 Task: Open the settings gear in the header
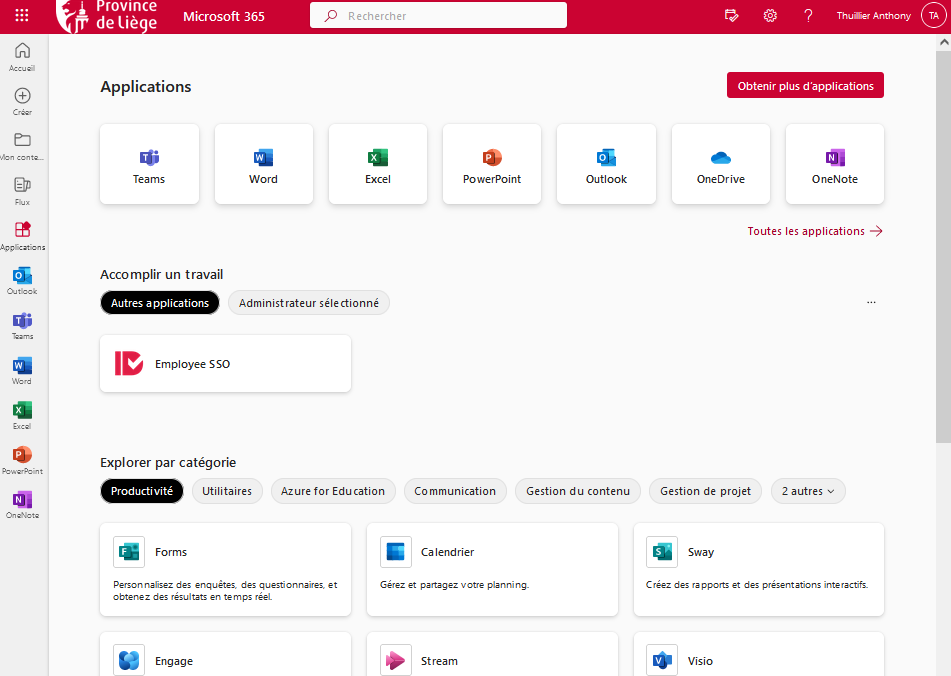click(770, 16)
